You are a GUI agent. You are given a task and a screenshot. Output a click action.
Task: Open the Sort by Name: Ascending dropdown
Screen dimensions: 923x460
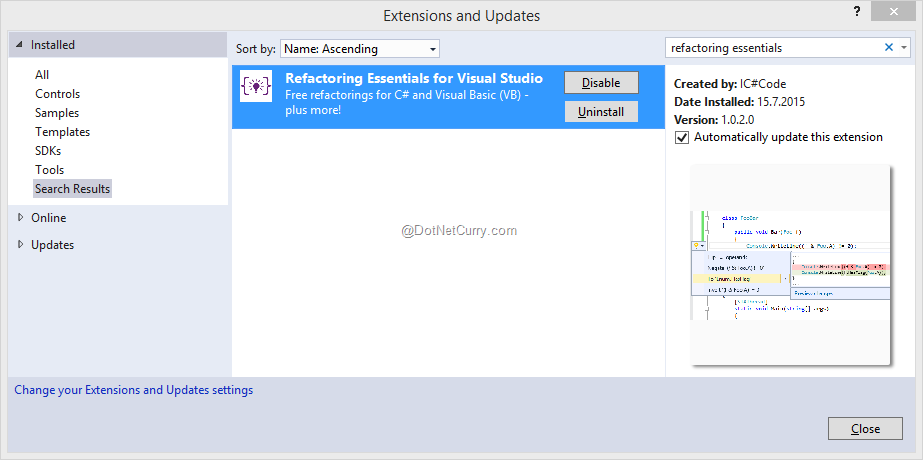(x=360, y=49)
